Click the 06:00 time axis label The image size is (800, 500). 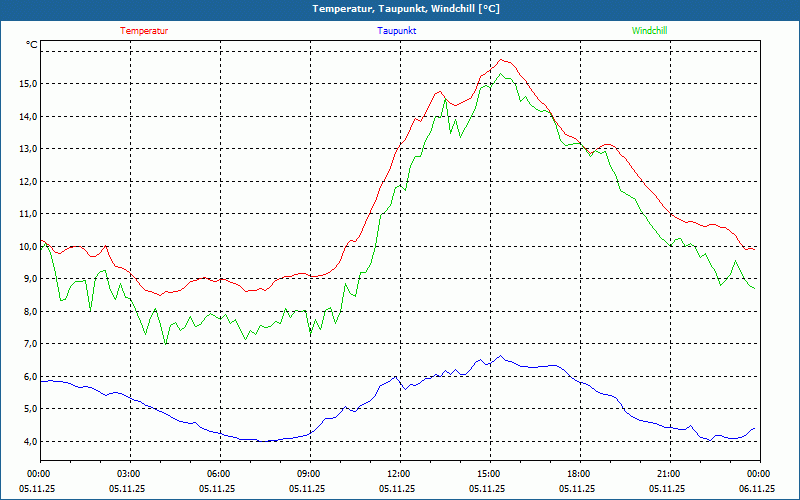219,474
